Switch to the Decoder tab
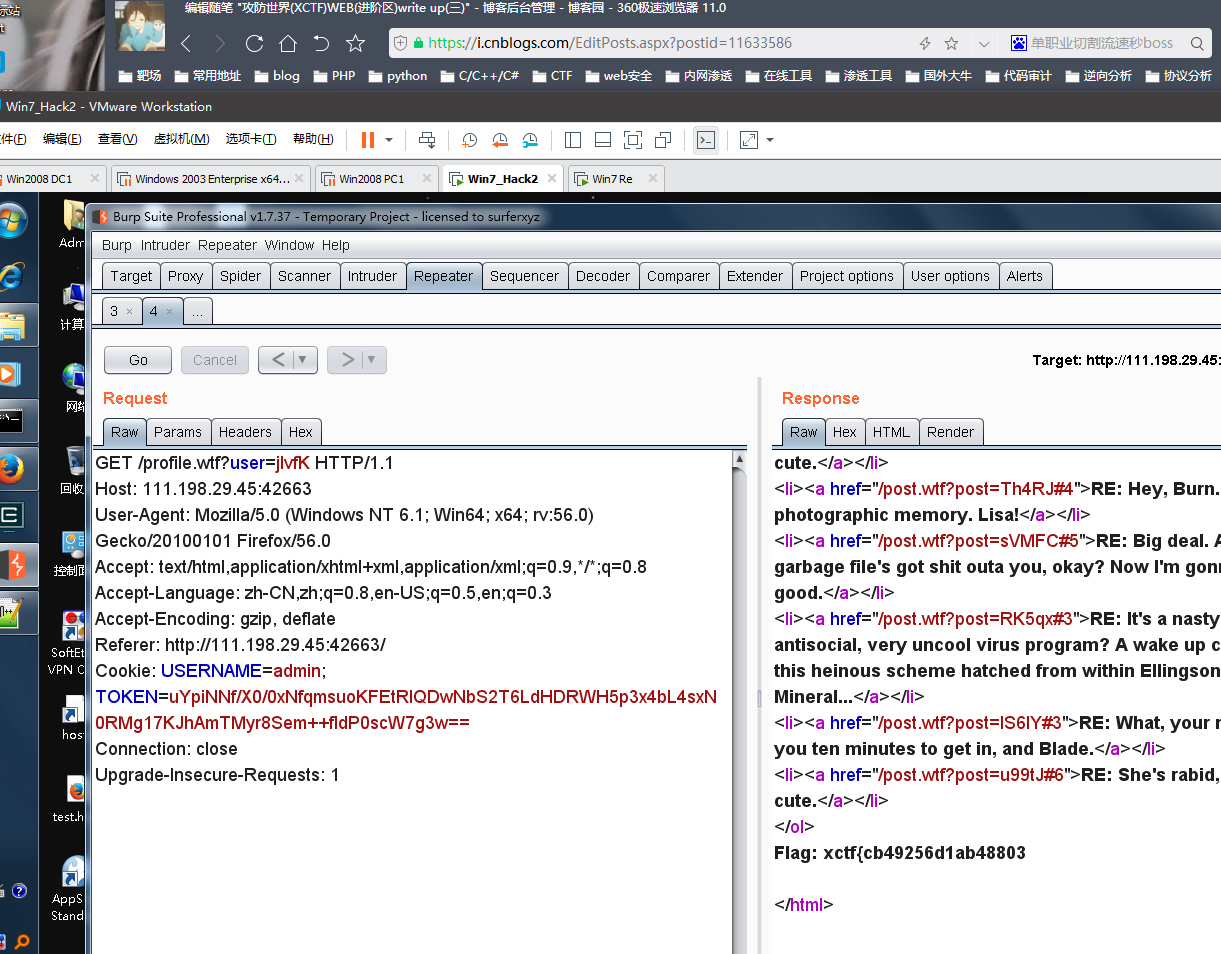 603,276
